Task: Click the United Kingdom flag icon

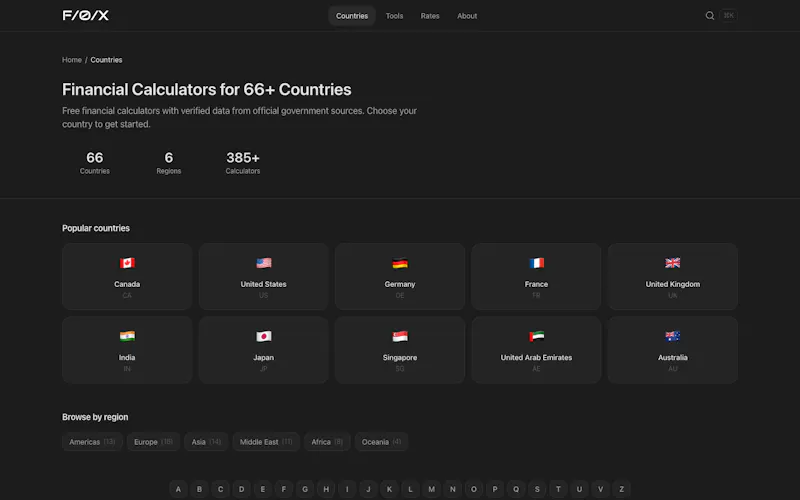Action: (x=673, y=263)
